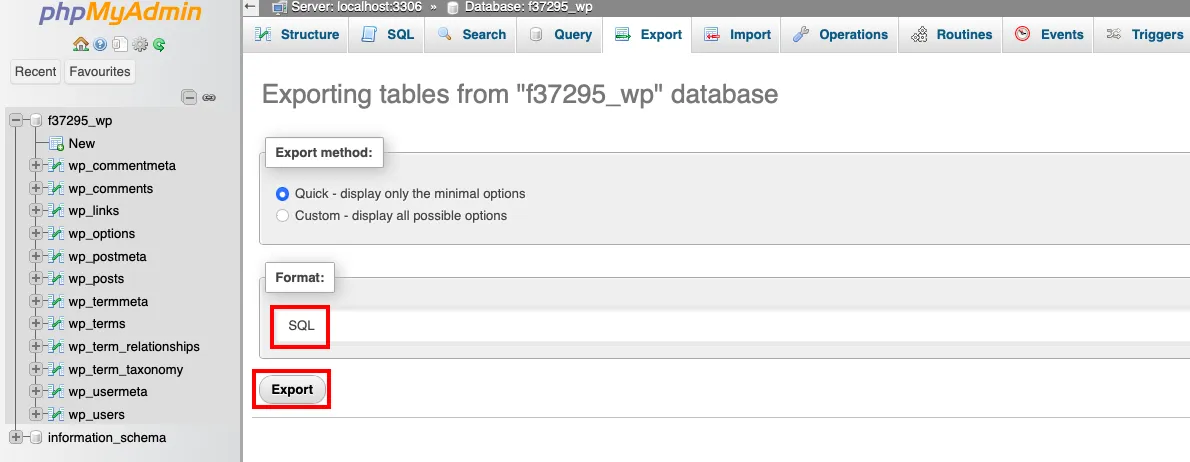Expand the wp_users table node
The height and width of the screenshot is (462, 1190).
coord(35,414)
